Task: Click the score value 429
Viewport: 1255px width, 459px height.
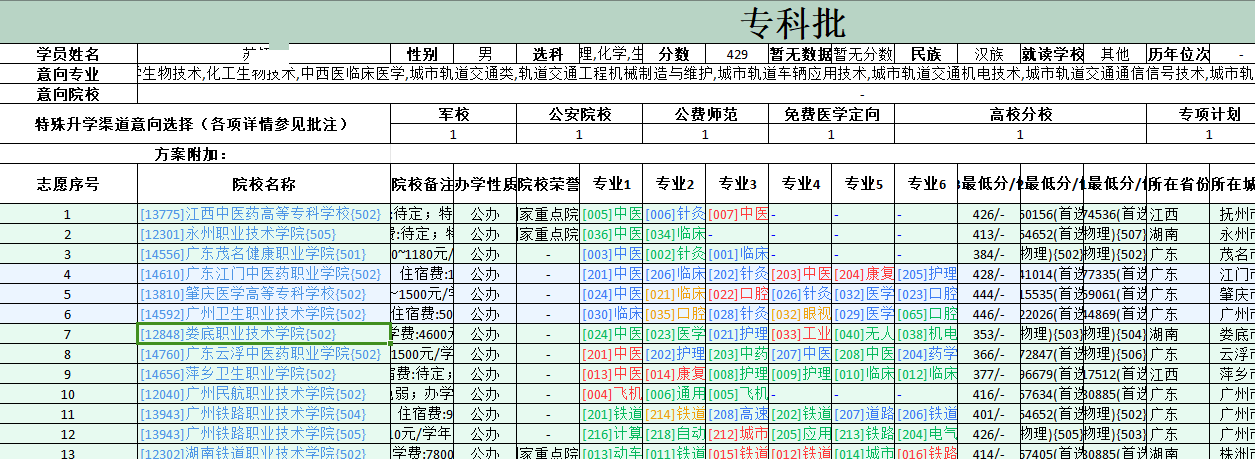Action: [x=737, y=54]
